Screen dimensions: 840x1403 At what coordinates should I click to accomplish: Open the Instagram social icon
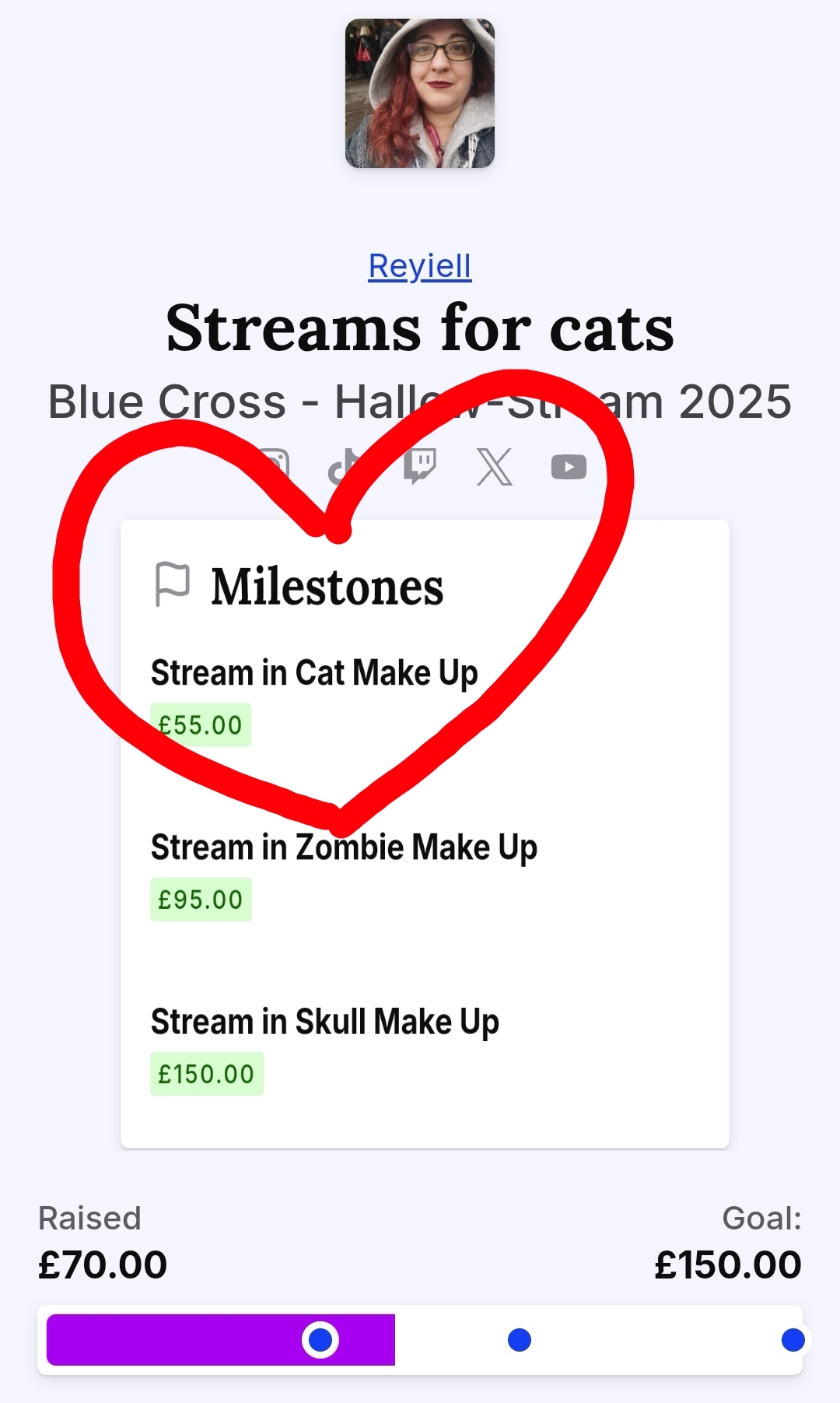273,465
